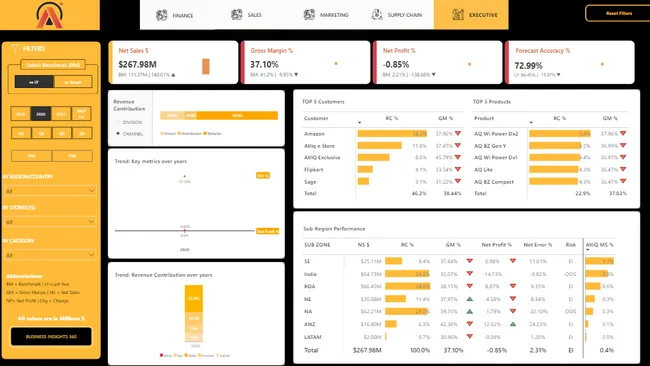Click AQ BZ Gen Y's GM % arrow

pyautogui.click(x=623, y=145)
